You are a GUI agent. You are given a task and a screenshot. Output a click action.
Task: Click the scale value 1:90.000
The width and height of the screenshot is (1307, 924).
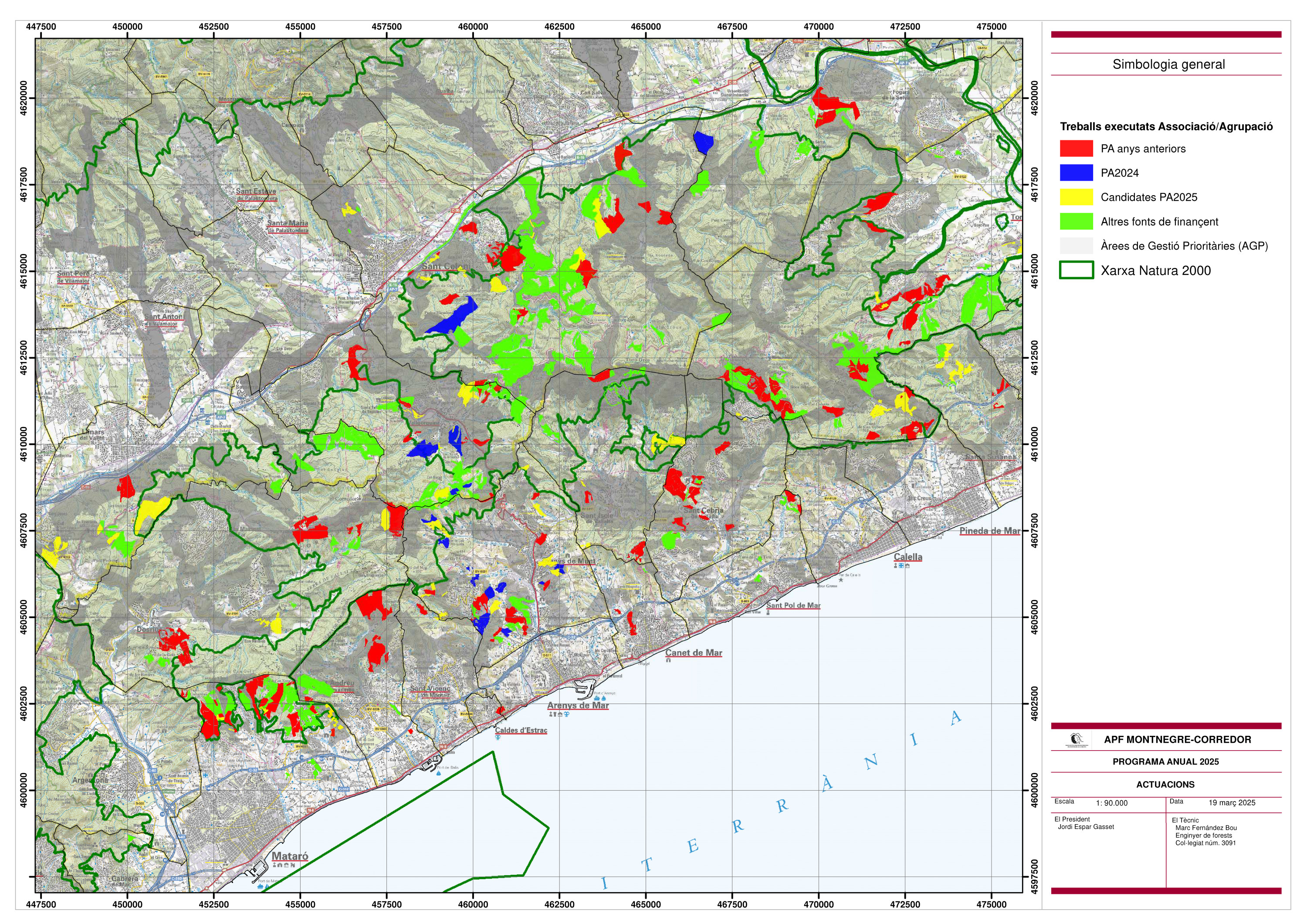click(x=1111, y=803)
